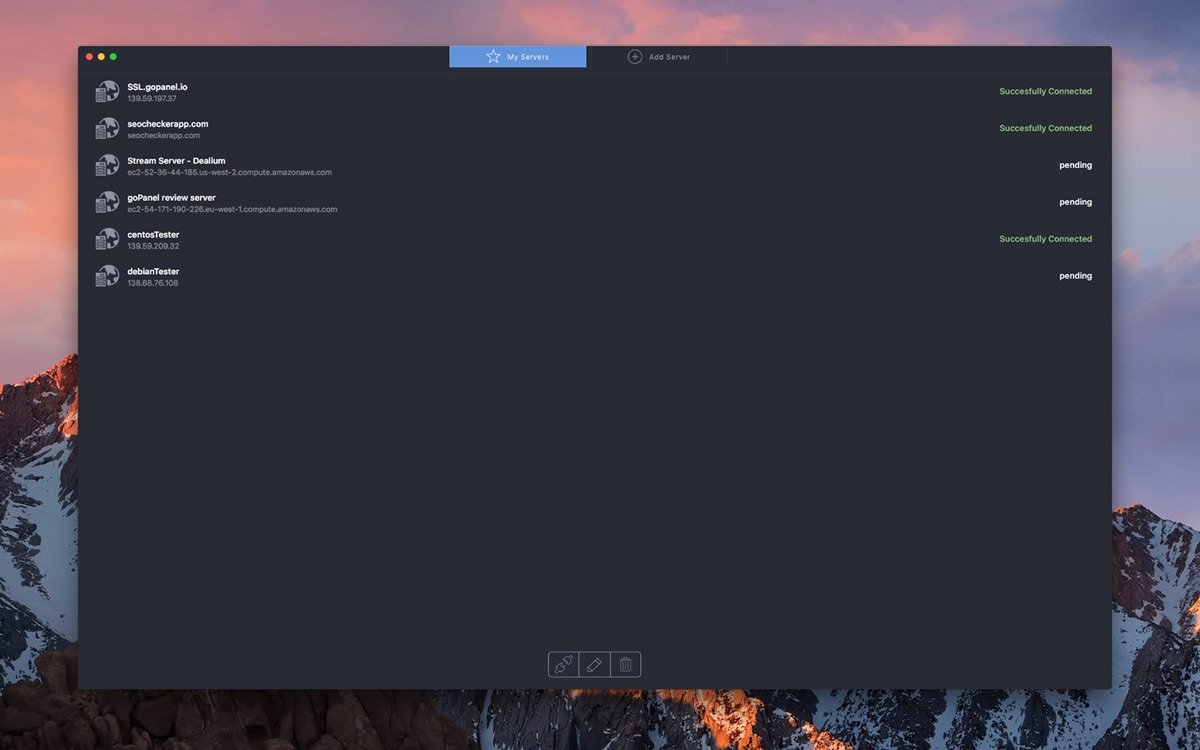Viewport: 1200px width, 750px height.
Task: Click the goPanel review server icon
Action: point(107,203)
